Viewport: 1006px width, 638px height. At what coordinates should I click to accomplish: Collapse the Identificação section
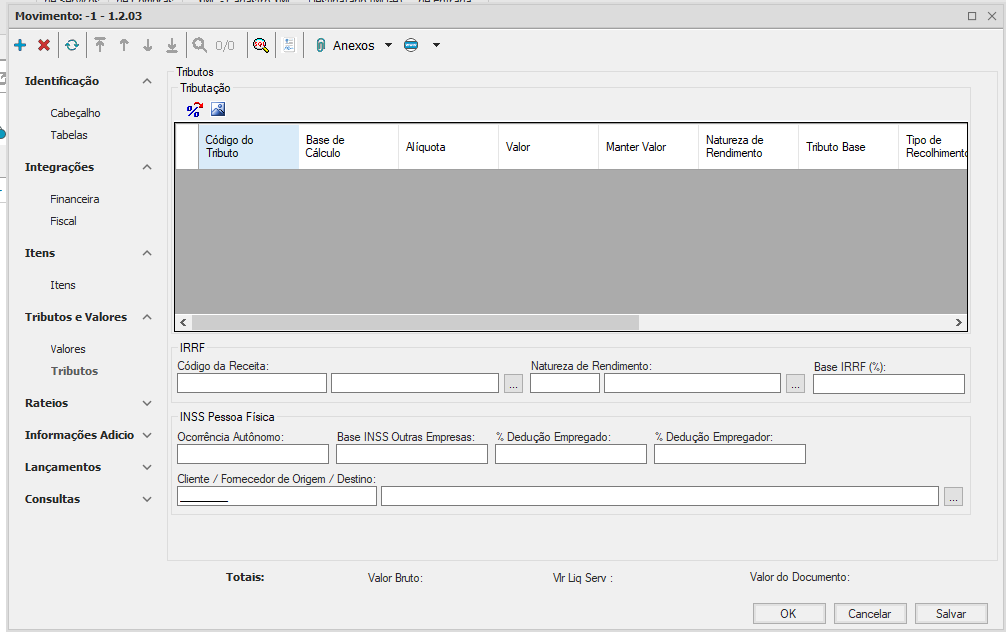[x=147, y=81]
